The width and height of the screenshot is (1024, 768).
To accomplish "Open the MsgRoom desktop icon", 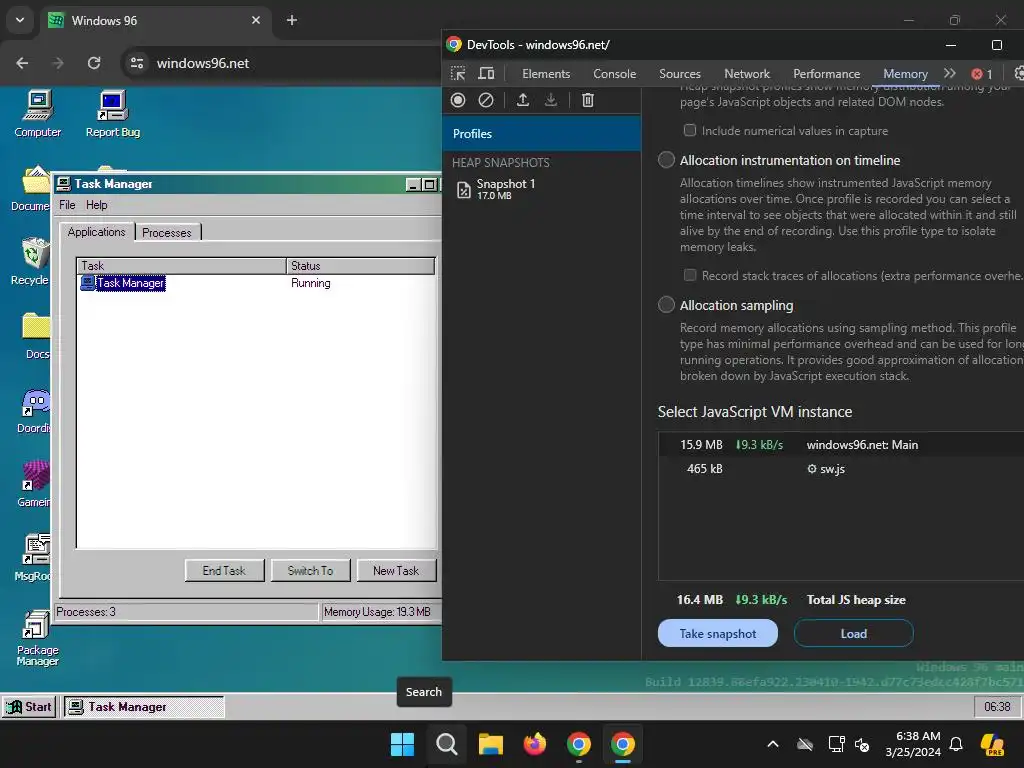I will point(35,558).
